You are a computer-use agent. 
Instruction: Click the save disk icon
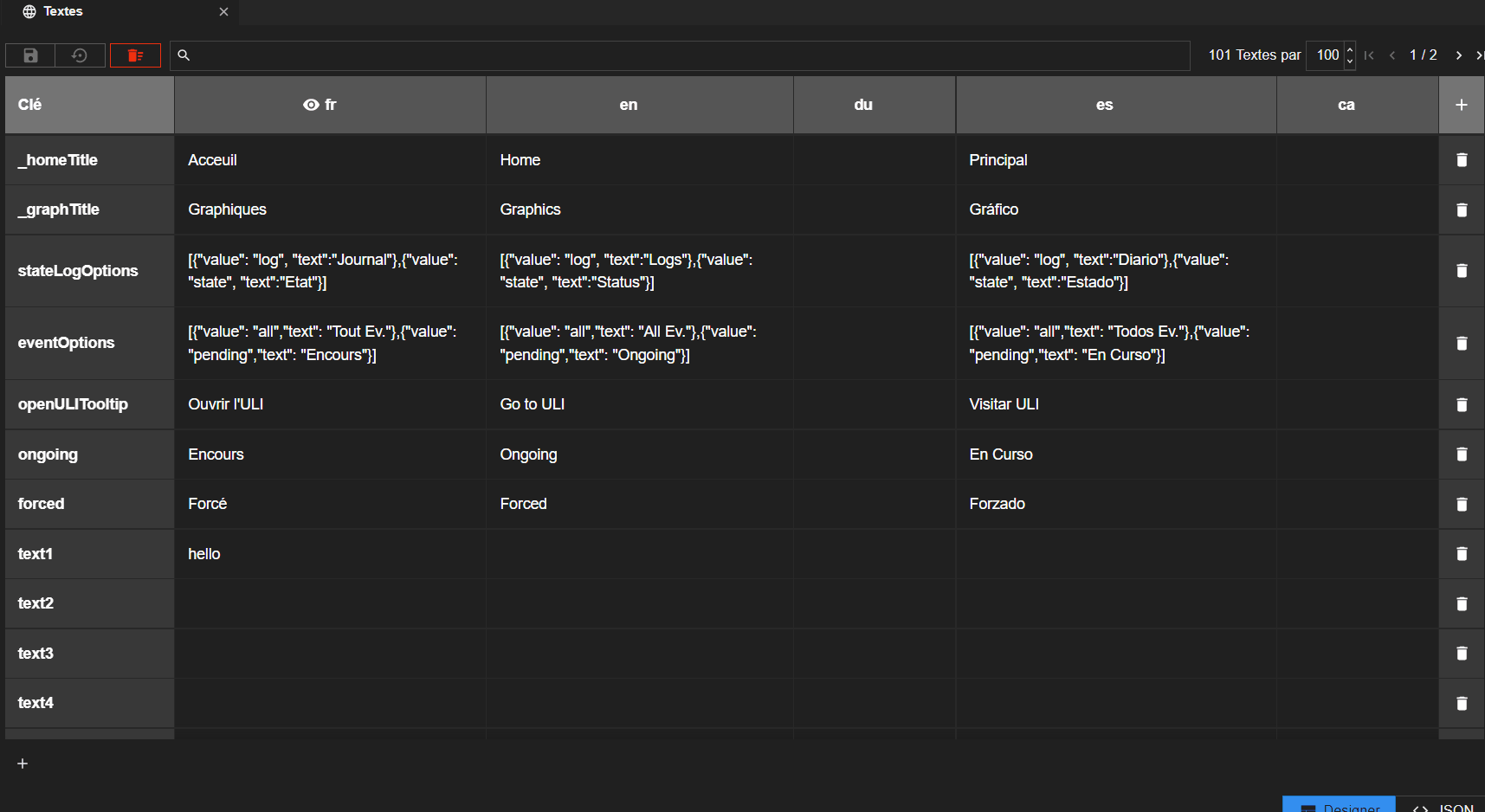[x=30, y=55]
